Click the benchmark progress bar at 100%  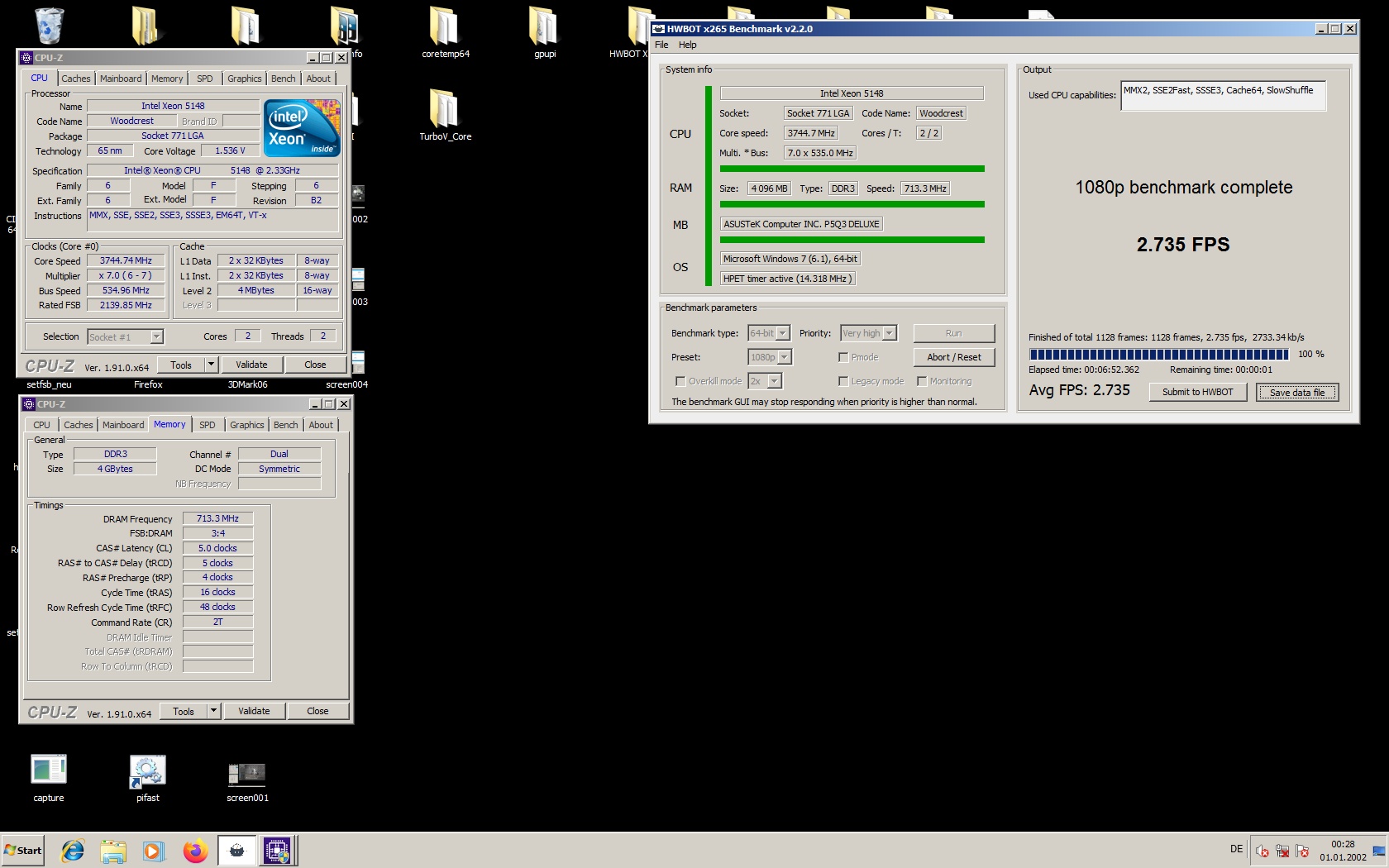tap(1158, 355)
